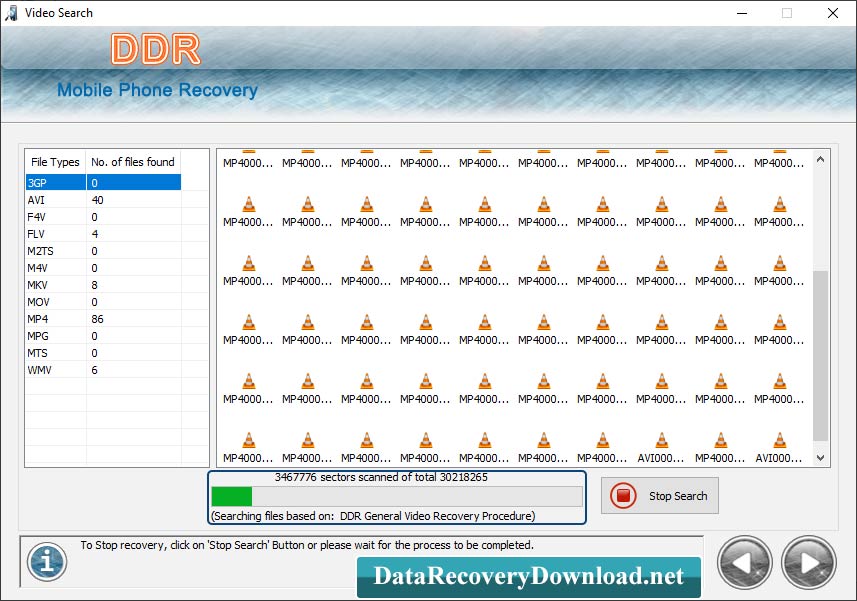Click the "File Types" column header
Viewport: 857px width, 601px height.
click(x=55, y=162)
